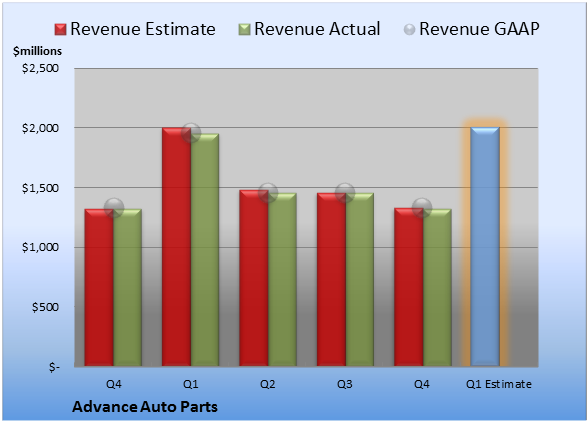Click the '$-' zero axis value

point(54,367)
